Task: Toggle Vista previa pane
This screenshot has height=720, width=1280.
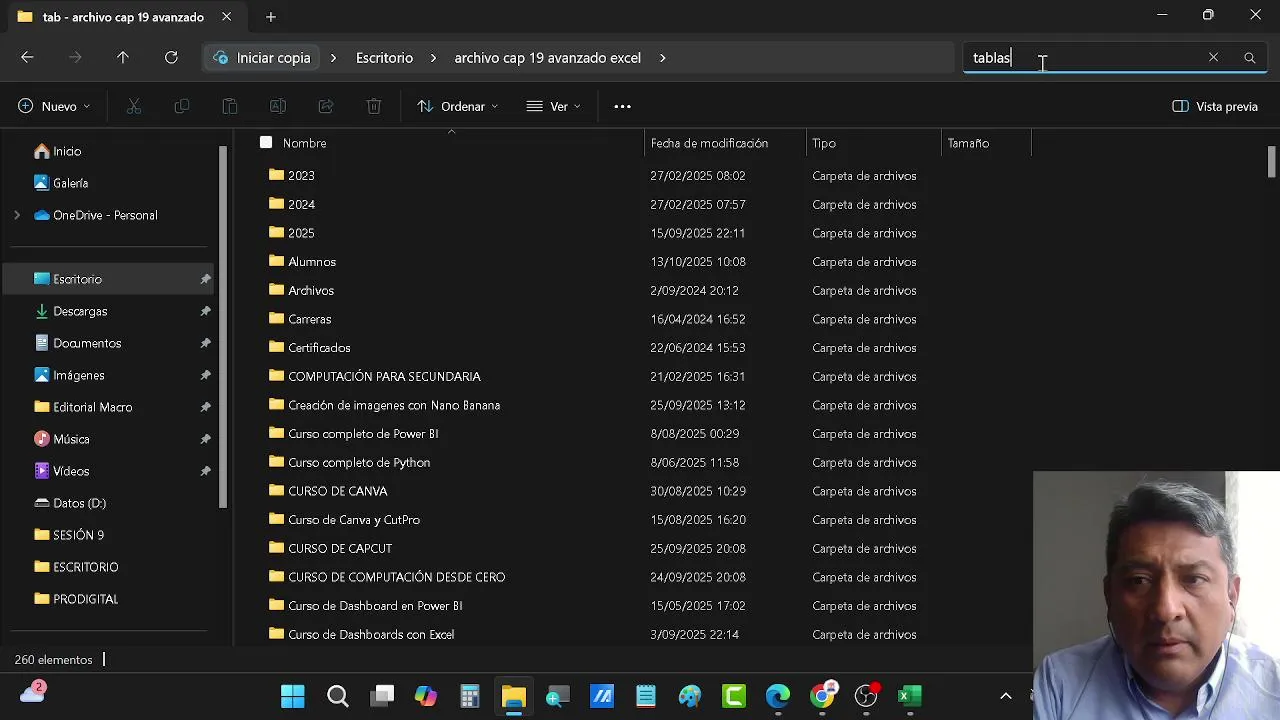Action: point(1215,106)
